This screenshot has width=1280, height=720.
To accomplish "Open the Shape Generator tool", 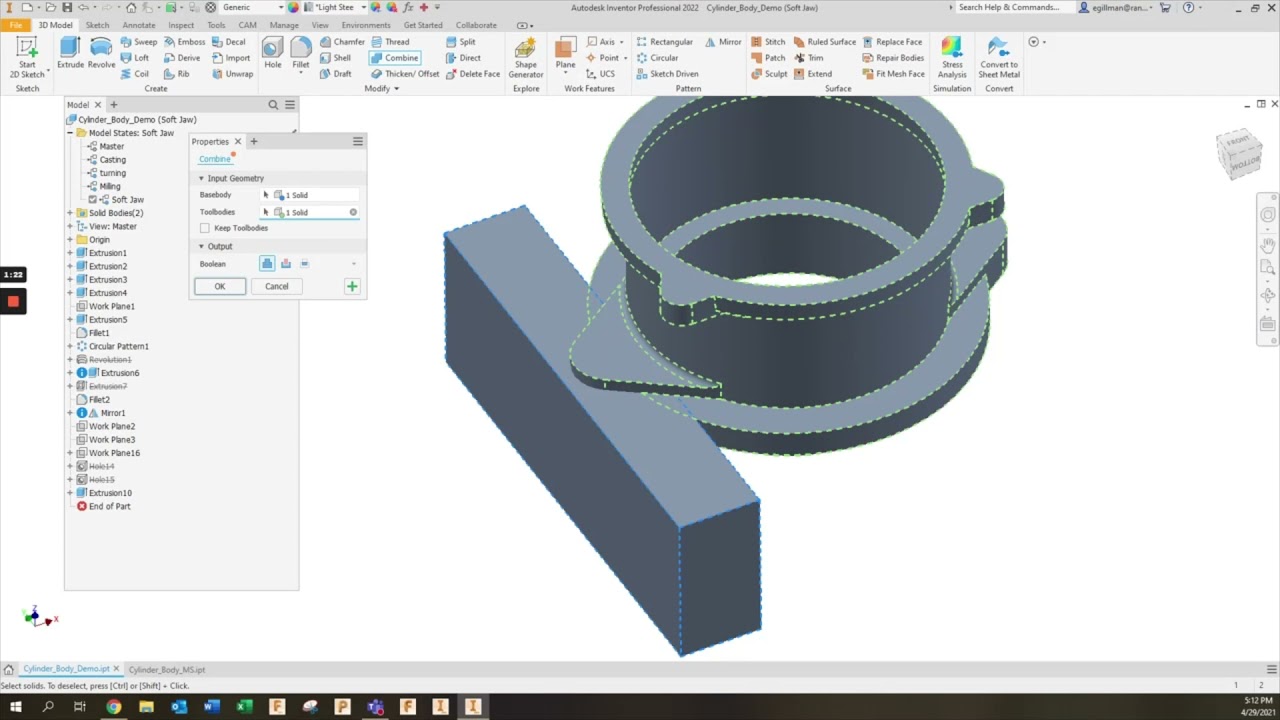I will [x=525, y=55].
